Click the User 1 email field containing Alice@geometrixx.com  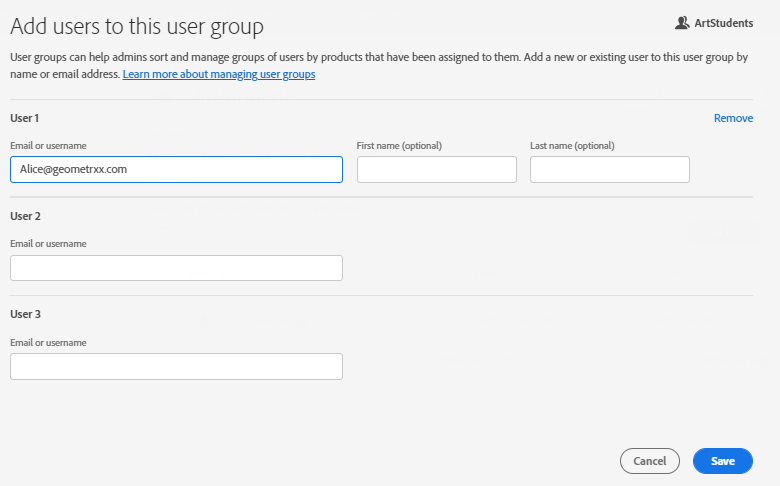pyautogui.click(x=176, y=169)
